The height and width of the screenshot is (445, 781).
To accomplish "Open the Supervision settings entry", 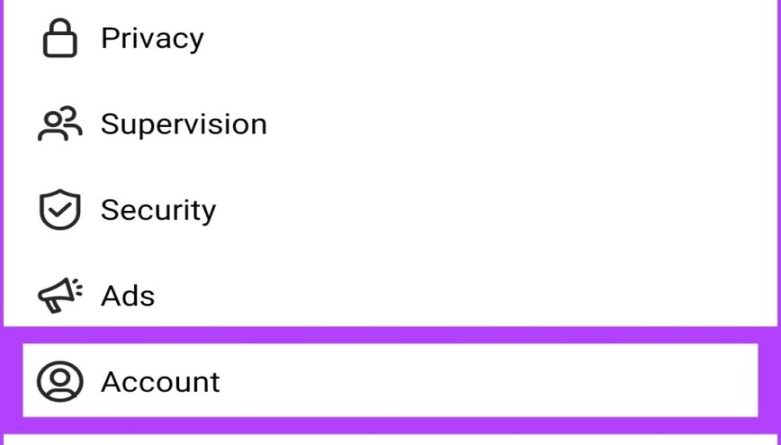I will (390, 124).
